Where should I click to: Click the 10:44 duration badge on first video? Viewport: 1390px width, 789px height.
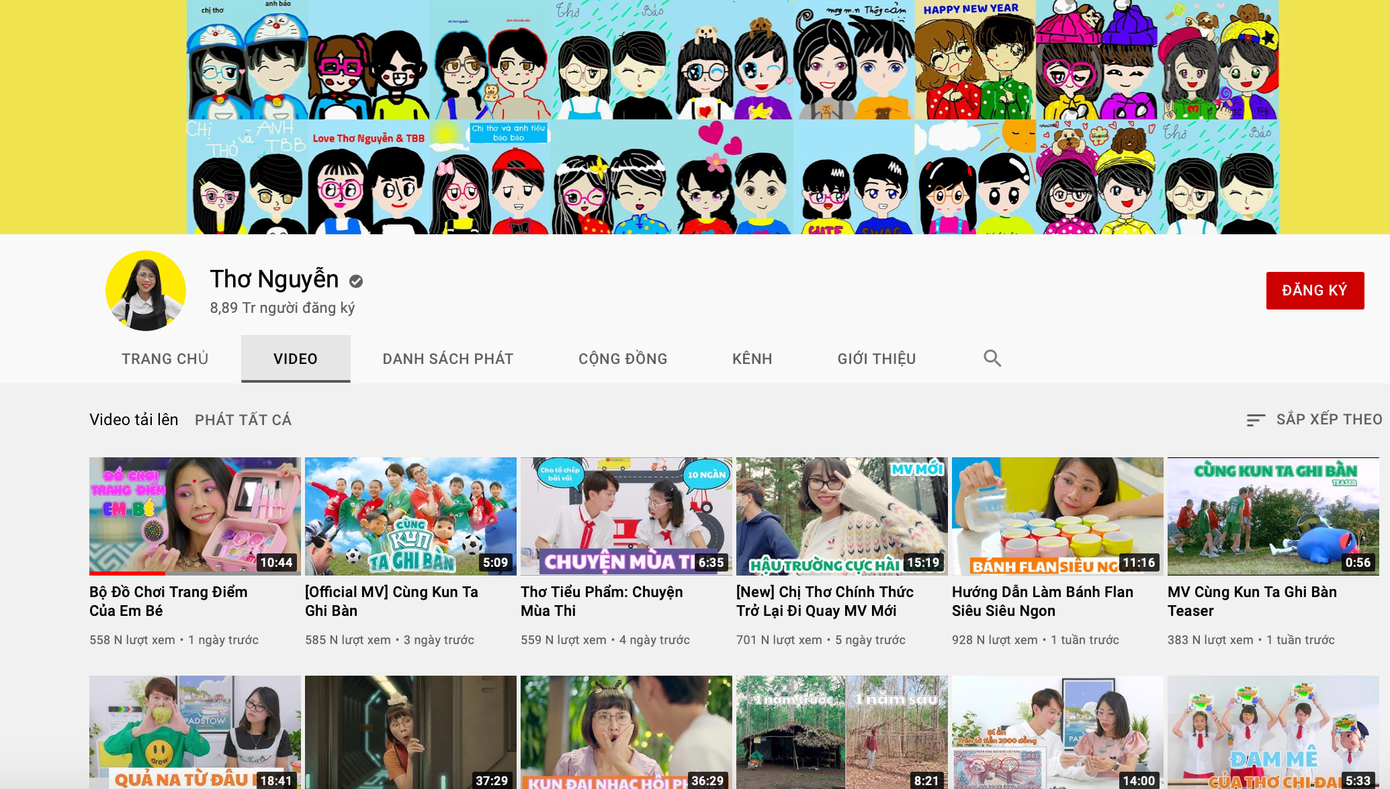[x=276, y=563]
